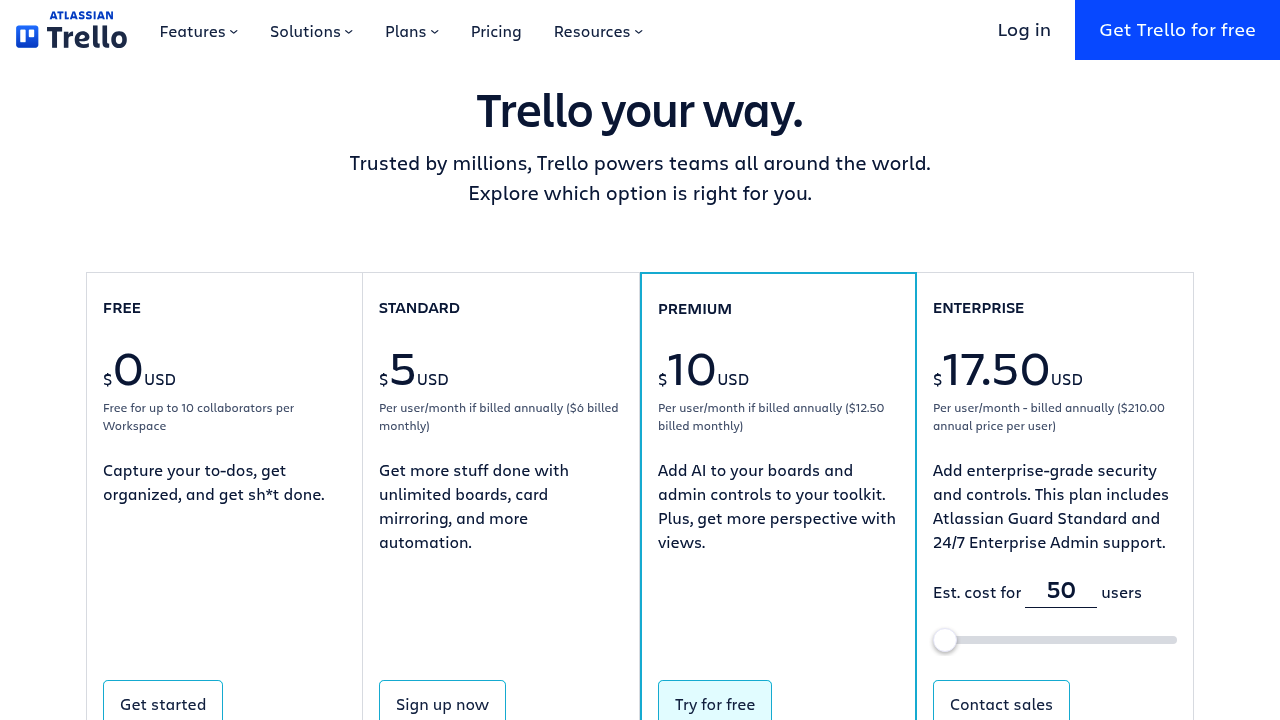Click the Premium plan heading

(x=695, y=309)
